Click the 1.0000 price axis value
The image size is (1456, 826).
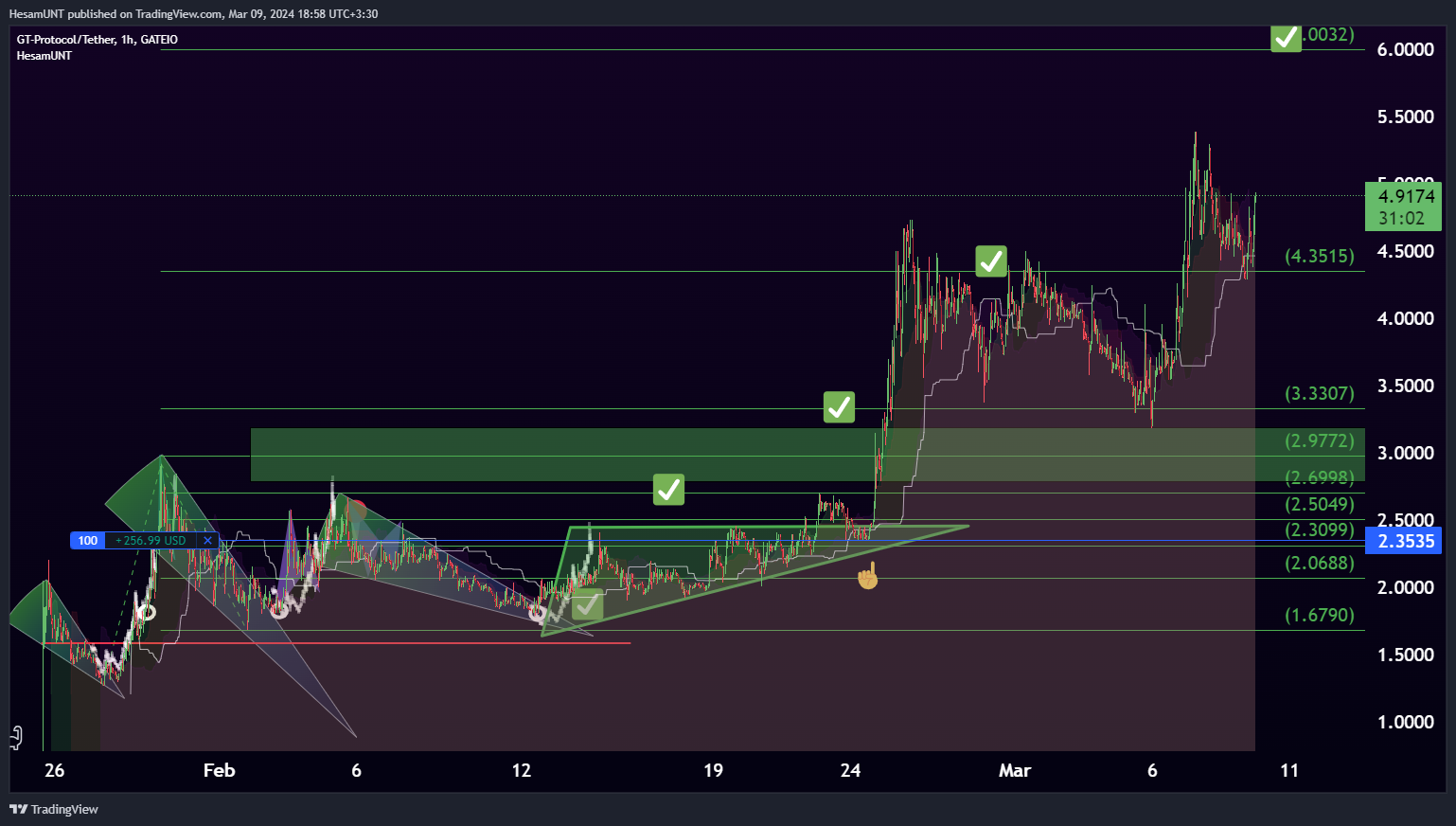coord(1405,722)
